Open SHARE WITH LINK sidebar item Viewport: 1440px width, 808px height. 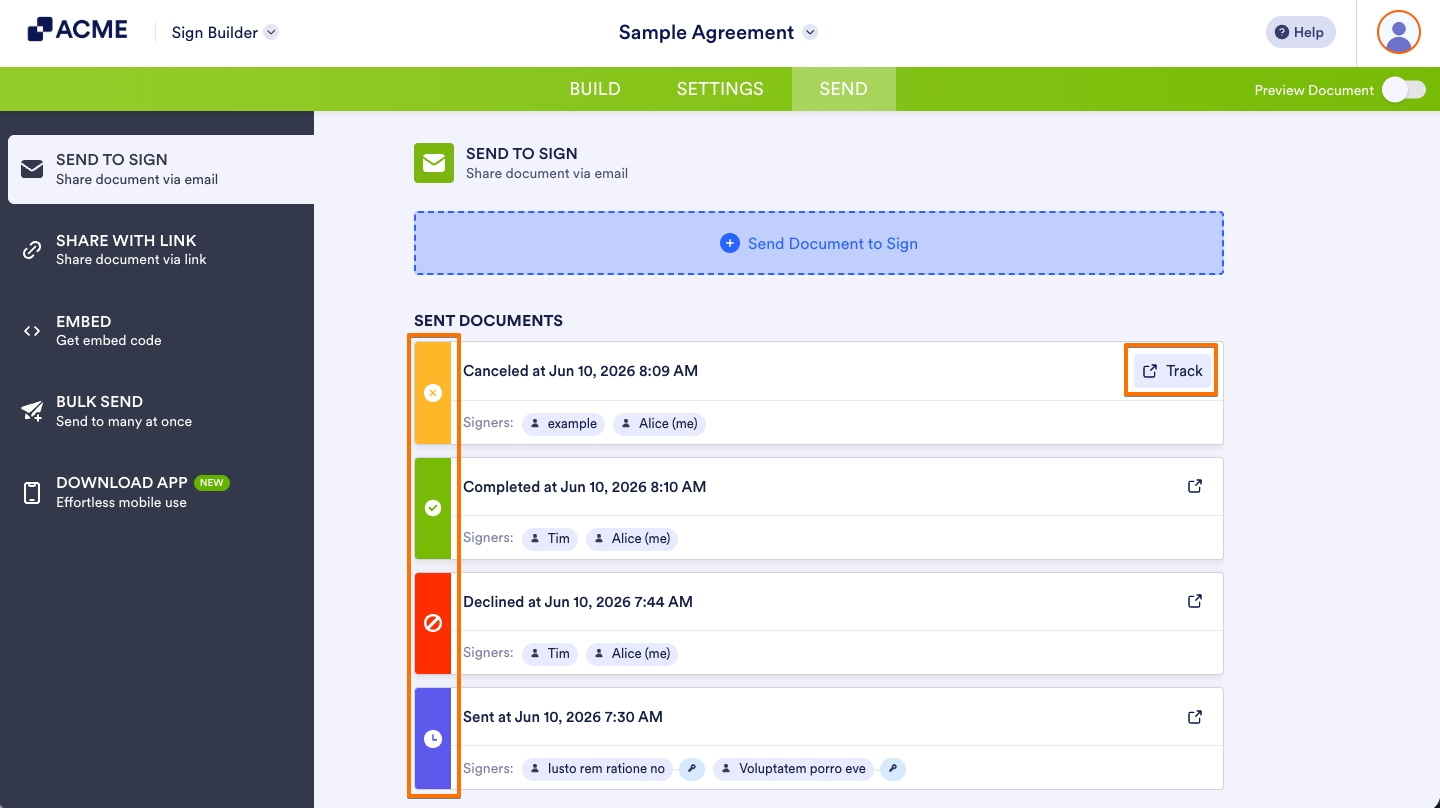pos(161,250)
